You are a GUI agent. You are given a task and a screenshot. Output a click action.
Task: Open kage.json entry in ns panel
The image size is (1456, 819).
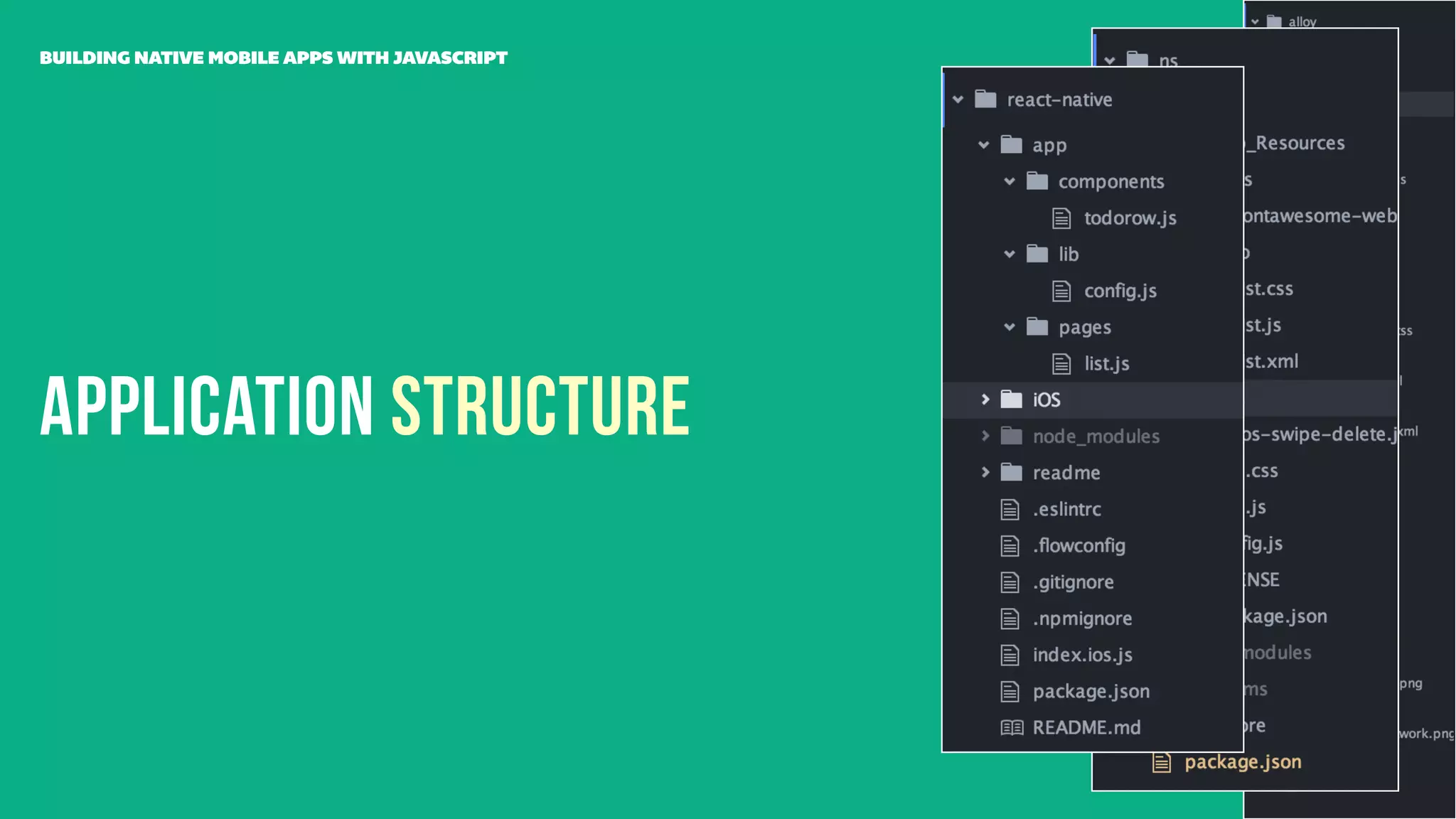click(x=1285, y=616)
